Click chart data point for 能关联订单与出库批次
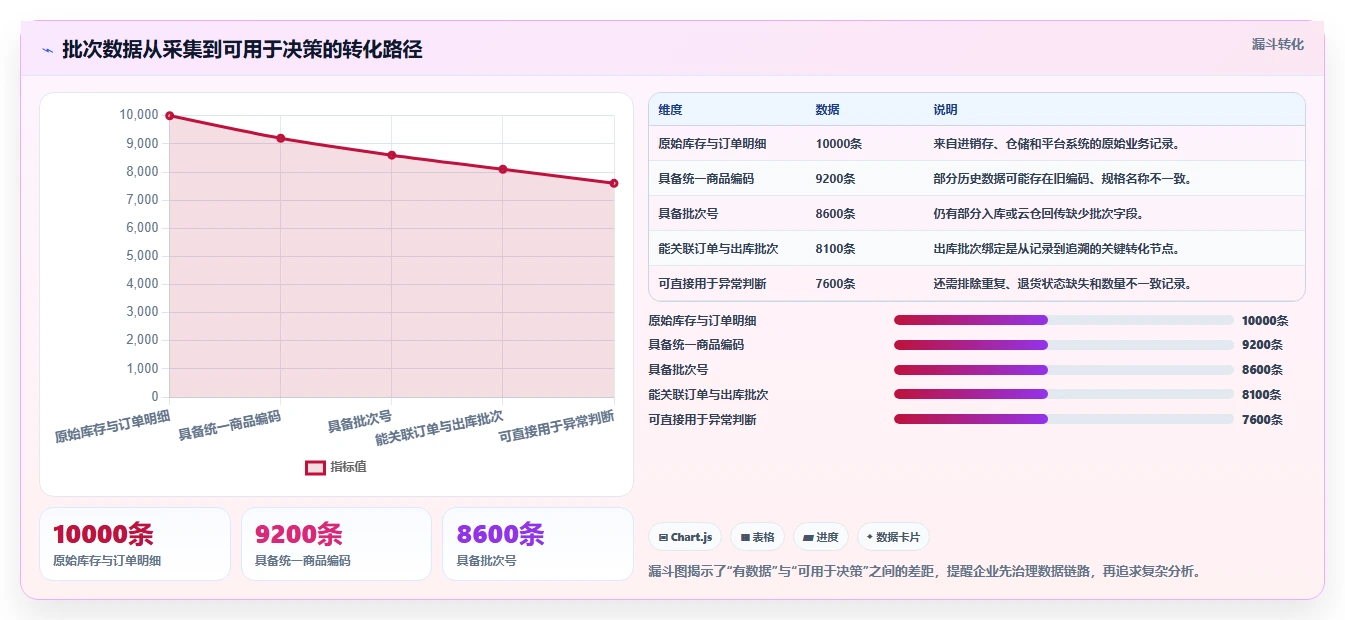1345x620 pixels. pyautogui.click(x=503, y=169)
